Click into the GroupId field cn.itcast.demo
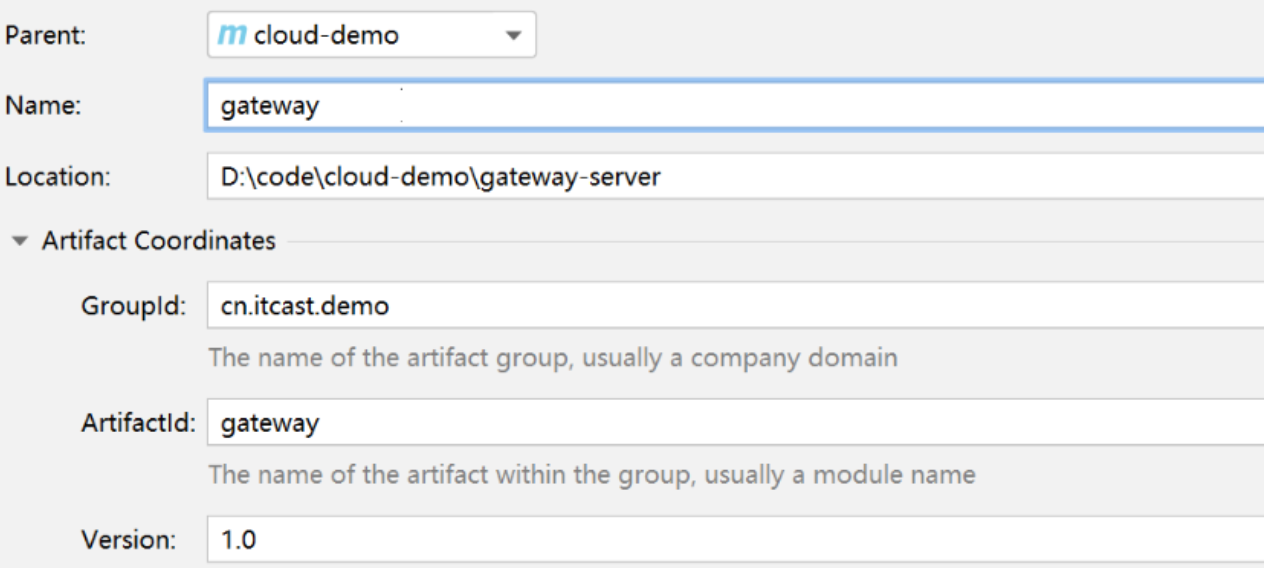Screen dimensions: 1264x568 point(700,306)
